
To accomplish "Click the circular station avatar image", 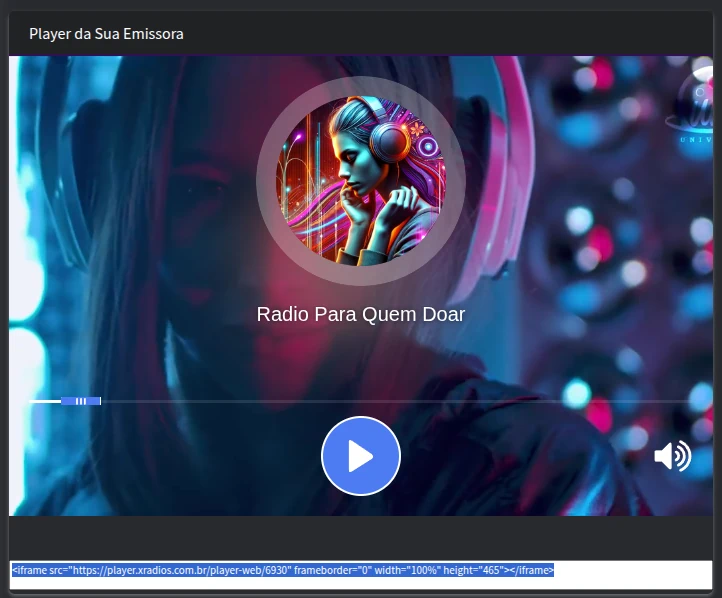I will pos(360,180).
